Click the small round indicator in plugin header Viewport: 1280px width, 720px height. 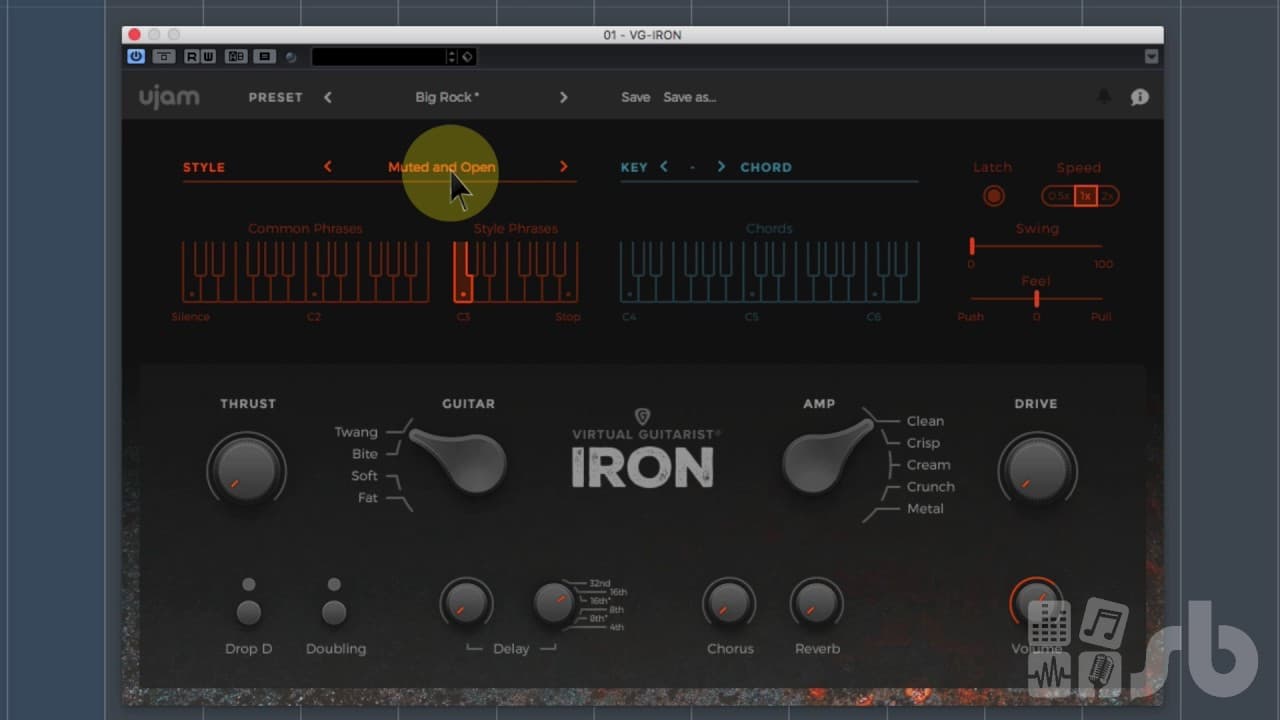pyautogui.click(x=291, y=57)
